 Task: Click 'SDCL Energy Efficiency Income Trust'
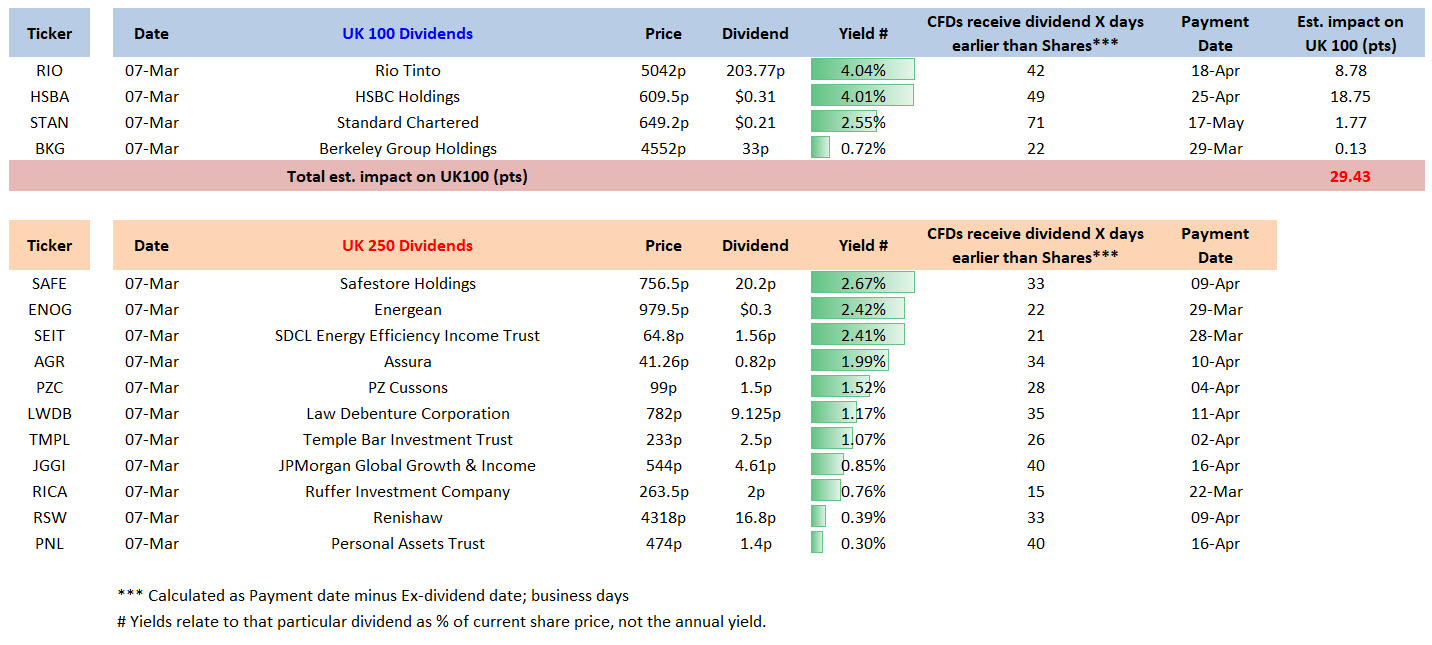(407, 335)
